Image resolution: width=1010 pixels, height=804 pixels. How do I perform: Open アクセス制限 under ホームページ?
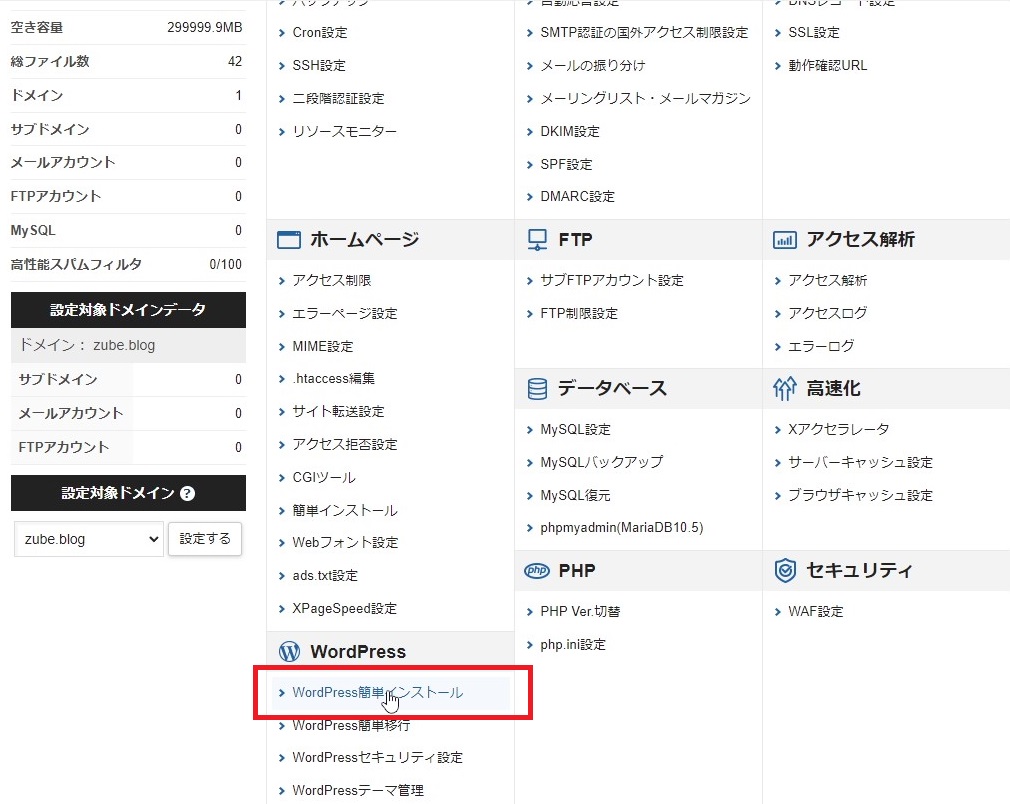coord(332,280)
